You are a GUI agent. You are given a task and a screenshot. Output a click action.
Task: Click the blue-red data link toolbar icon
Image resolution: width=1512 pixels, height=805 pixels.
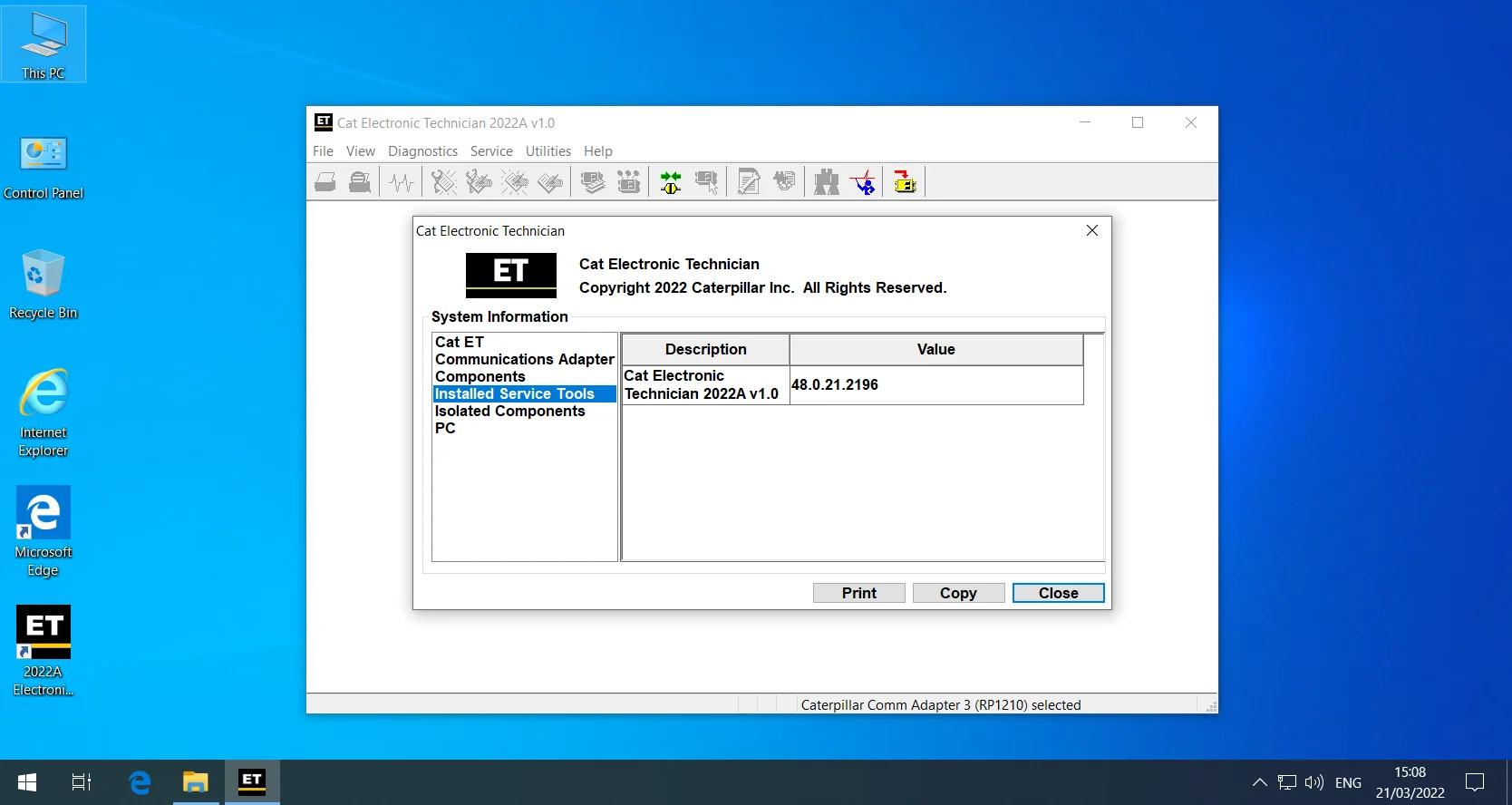(x=864, y=182)
